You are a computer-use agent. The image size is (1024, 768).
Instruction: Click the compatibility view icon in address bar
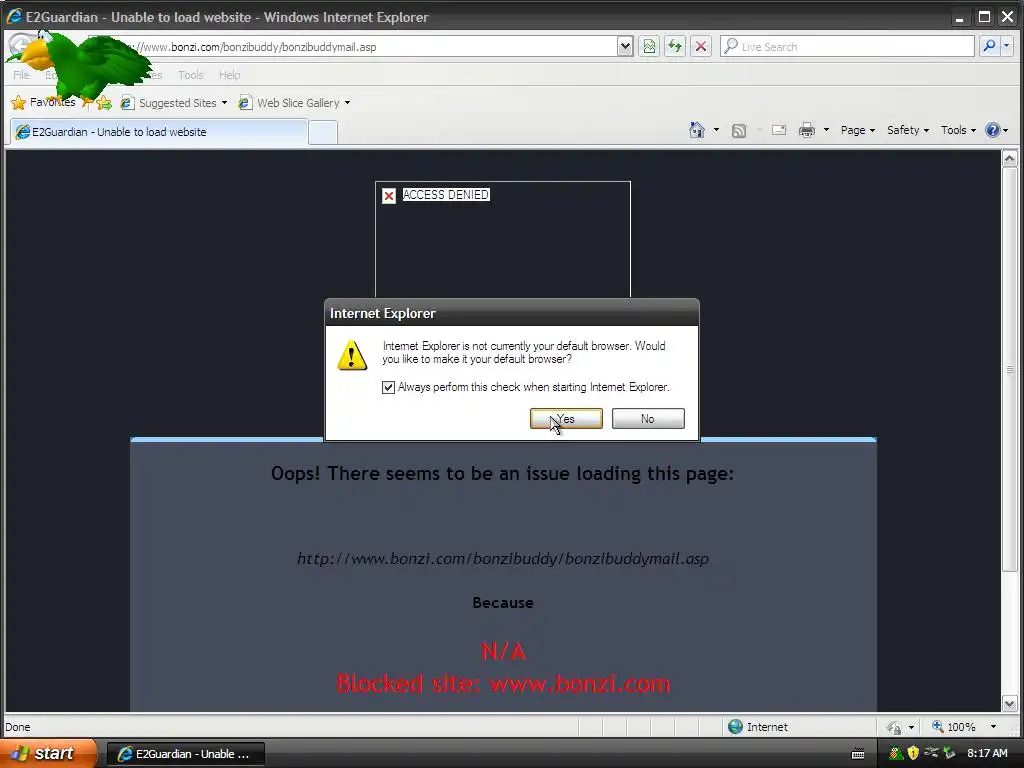coord(649,46)
